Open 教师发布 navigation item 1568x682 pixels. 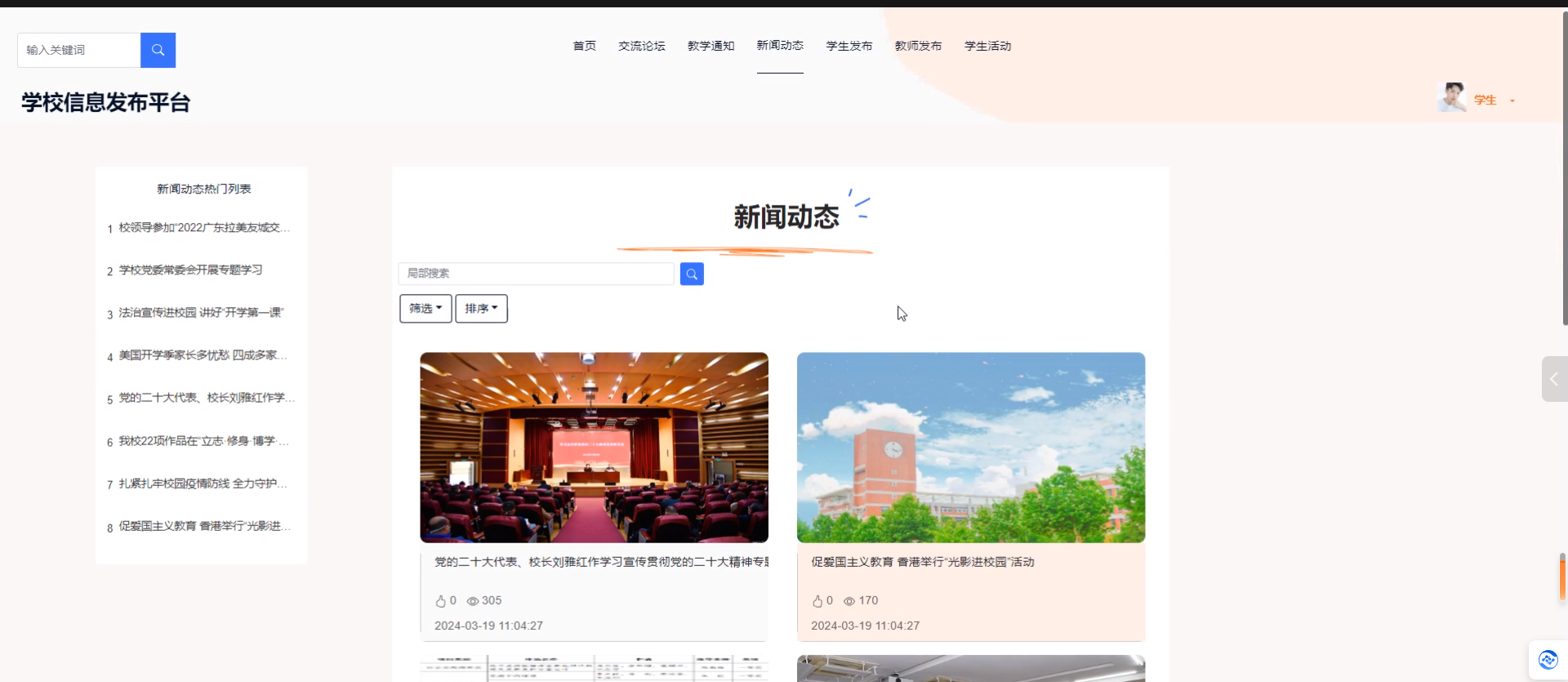click(919, 46)
